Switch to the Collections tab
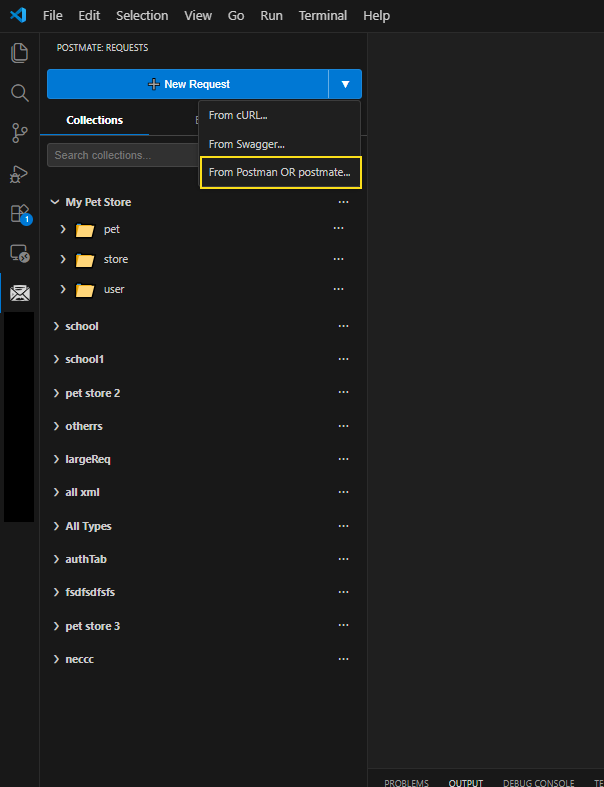Screen dimensions: 604x787 tap(94, 120)
